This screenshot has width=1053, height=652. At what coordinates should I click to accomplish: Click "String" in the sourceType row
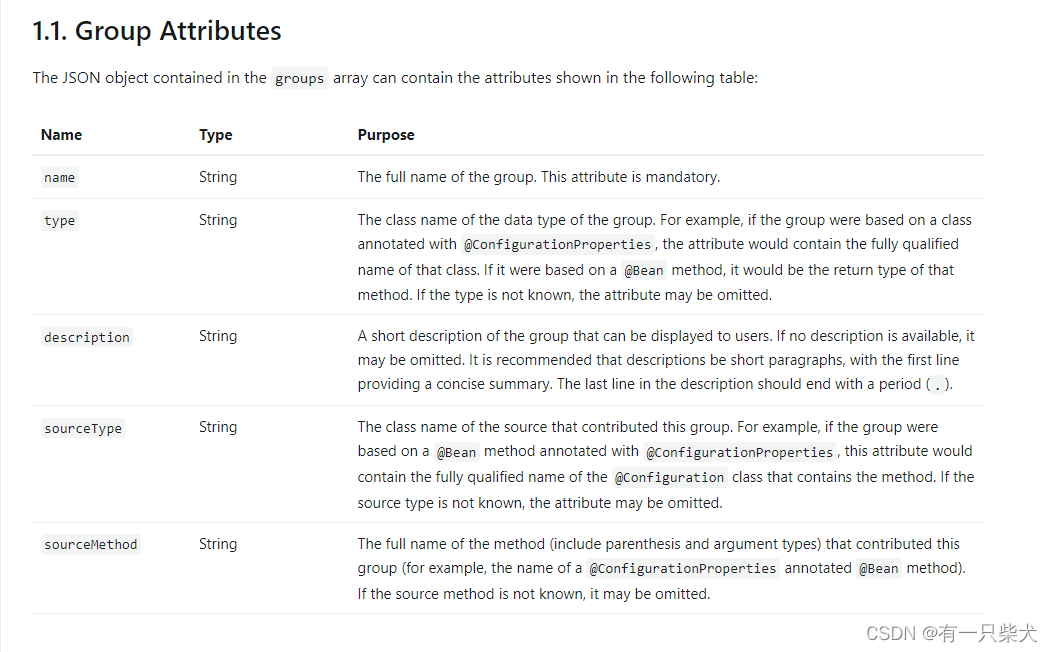pyautogui.click(x=218, y=427)
